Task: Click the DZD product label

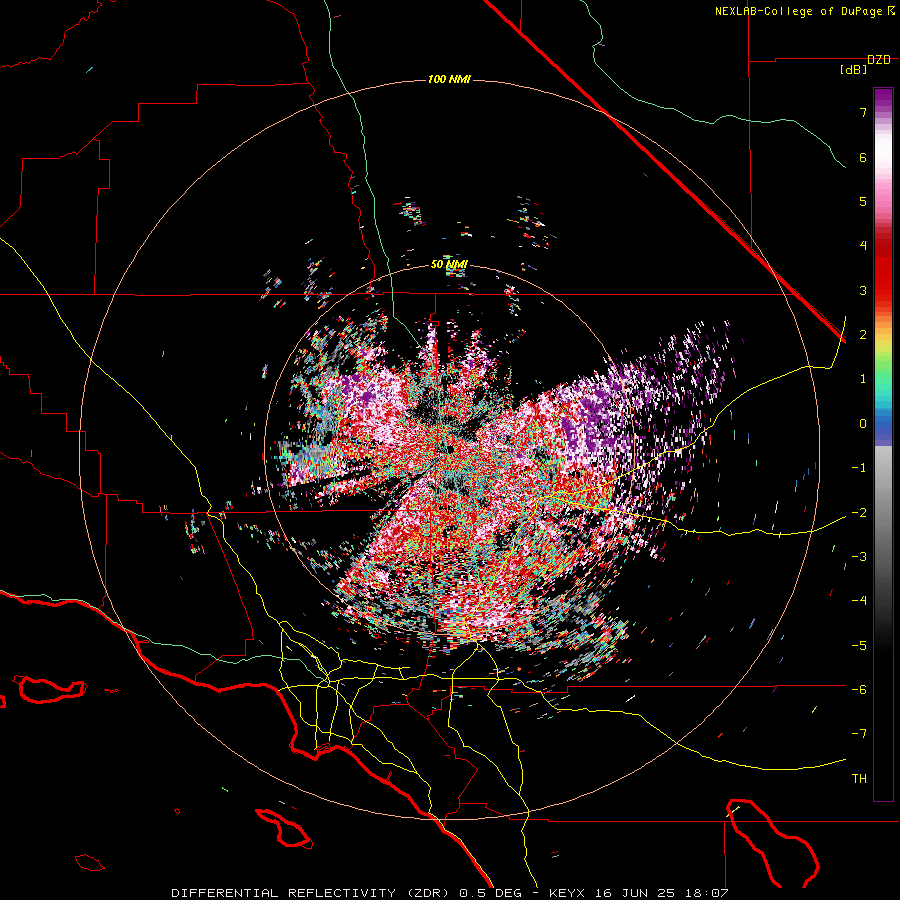Action: pyautogui.click(x=879, y=60)
